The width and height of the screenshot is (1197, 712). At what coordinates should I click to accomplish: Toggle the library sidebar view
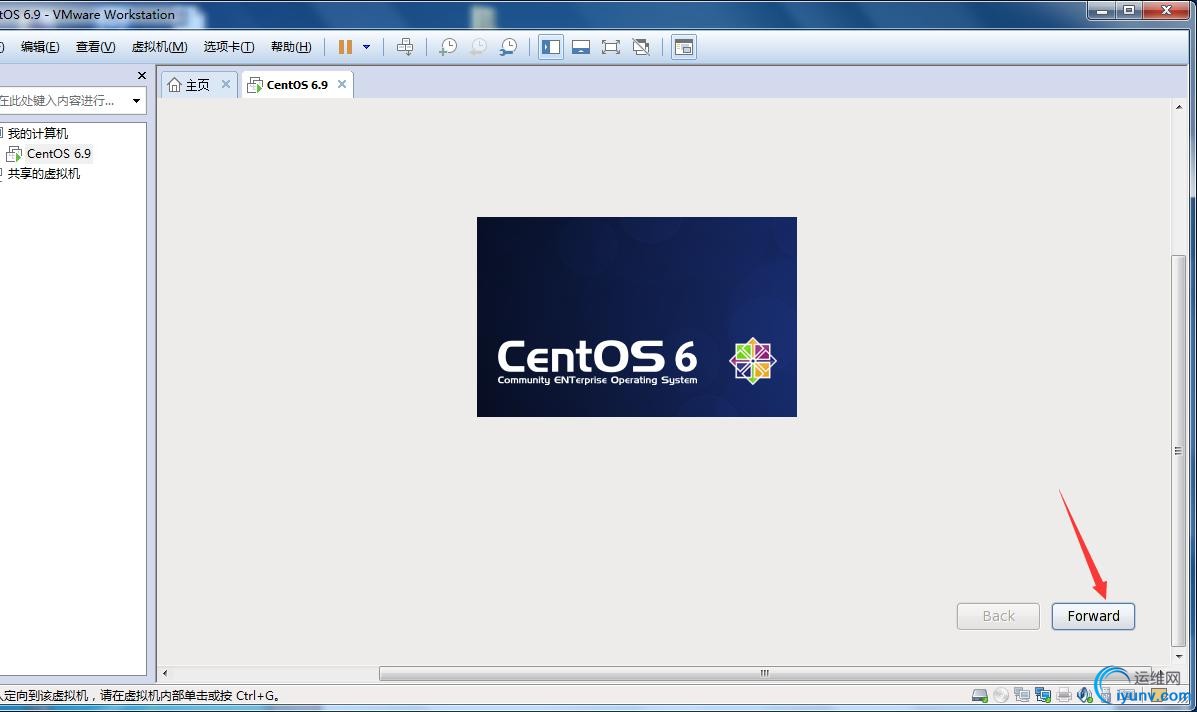tap(550, 47)
